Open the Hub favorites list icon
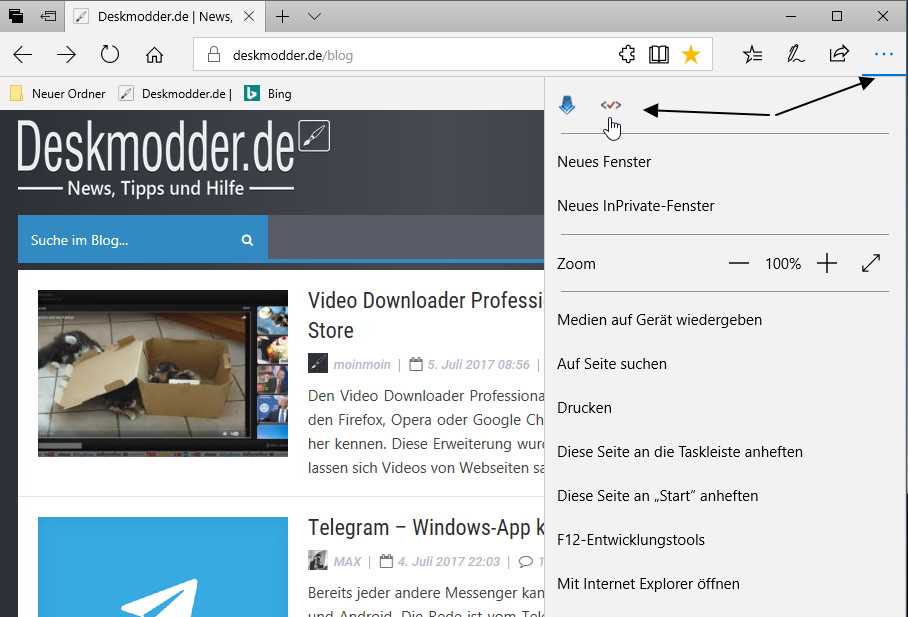Viewport: 908px width, 617px height. click(752, 55)
